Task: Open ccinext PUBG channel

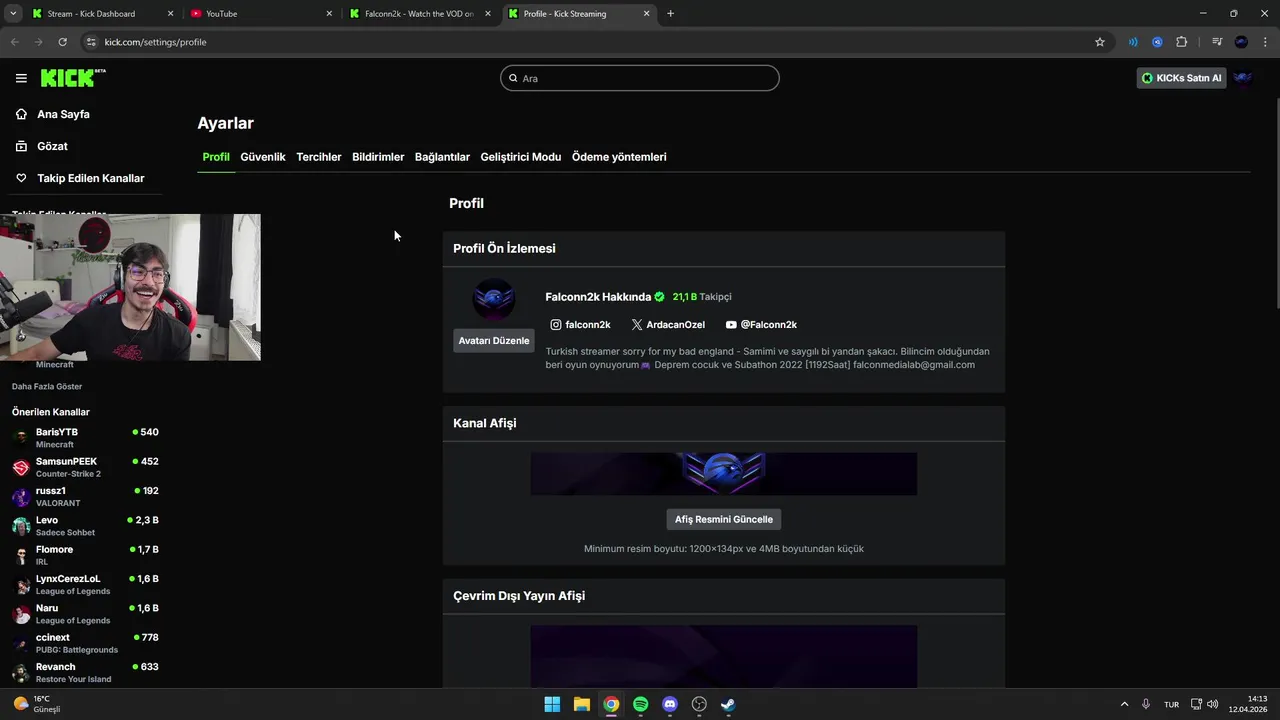Action: (x=85, y=643)
